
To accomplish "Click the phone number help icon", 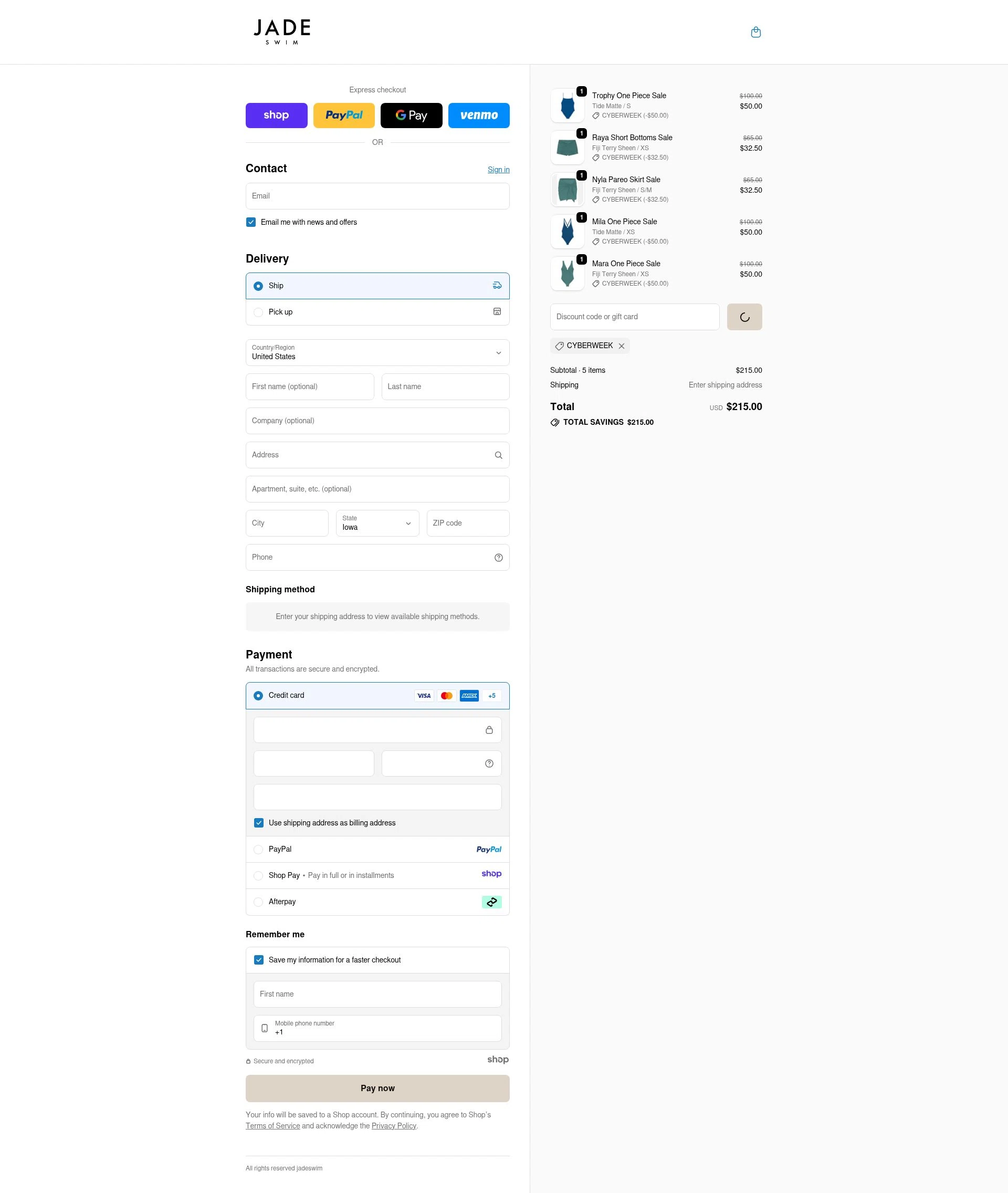I will coord(498,557).
